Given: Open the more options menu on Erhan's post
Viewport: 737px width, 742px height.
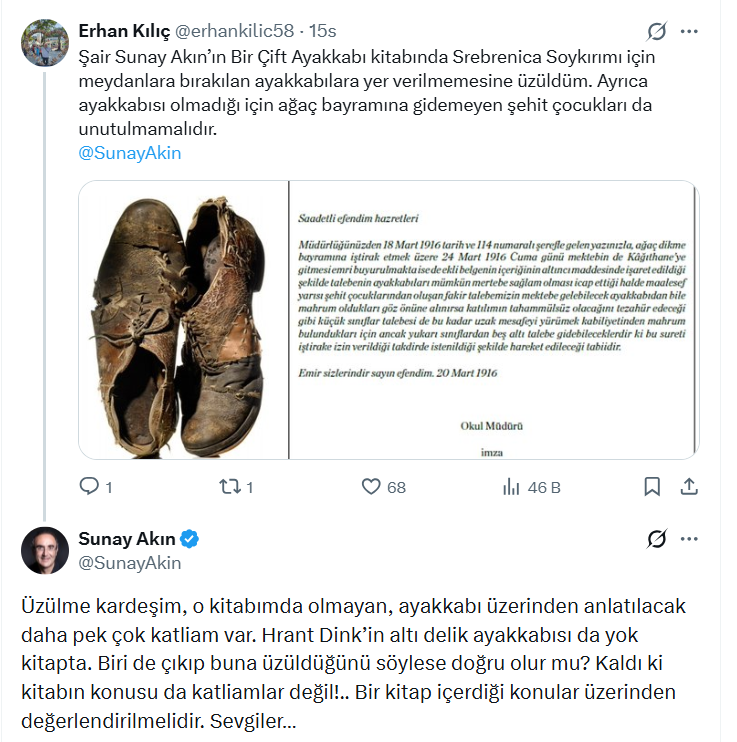Looking at the screenshot, I should point(689,31).
